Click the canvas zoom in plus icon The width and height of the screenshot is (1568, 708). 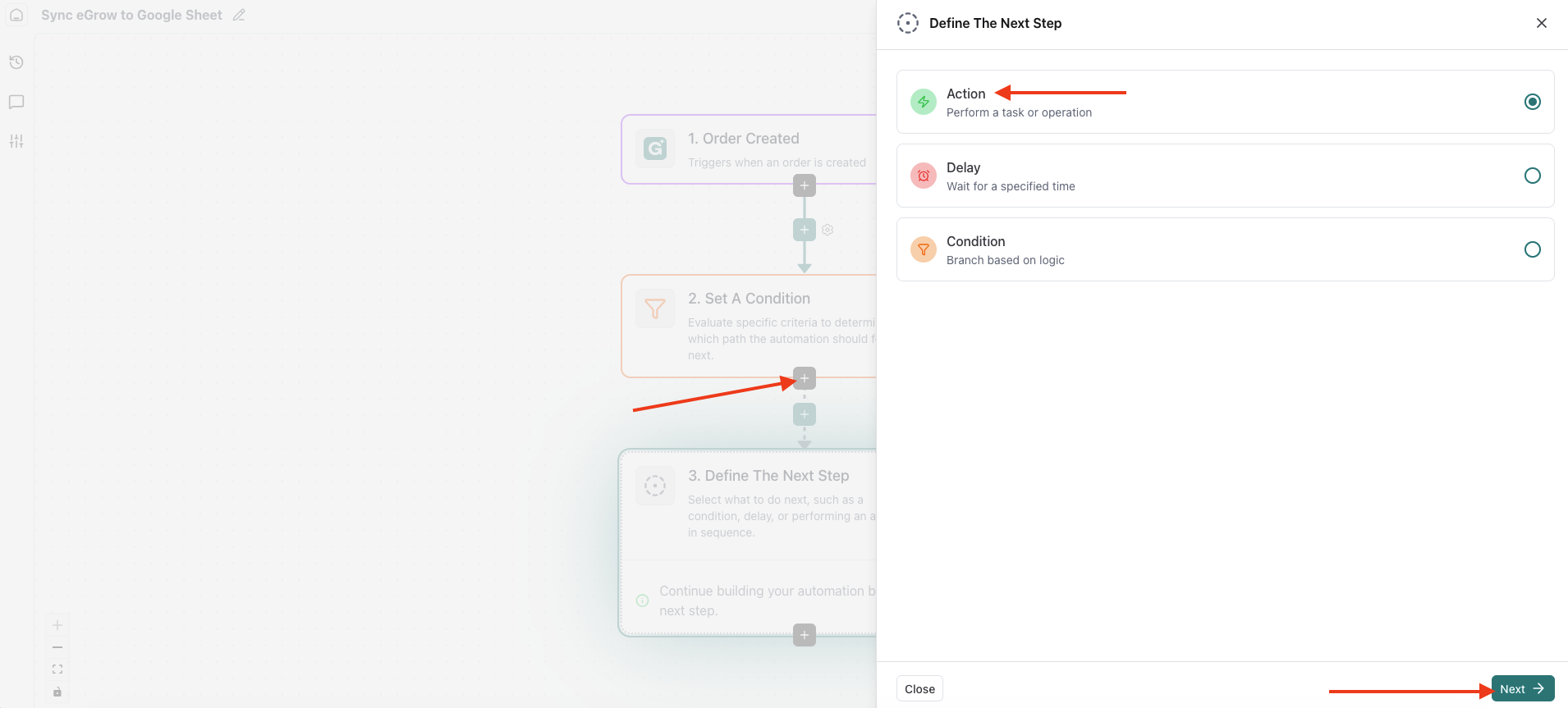point(57,625)
